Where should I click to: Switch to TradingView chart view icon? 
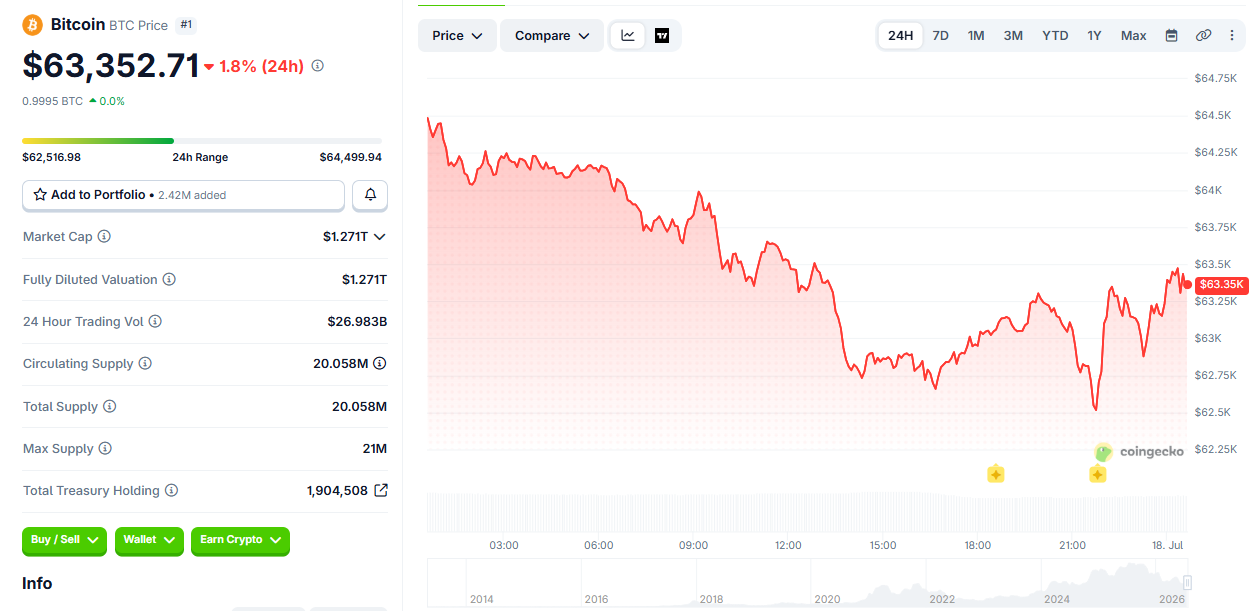coord(662,36)
